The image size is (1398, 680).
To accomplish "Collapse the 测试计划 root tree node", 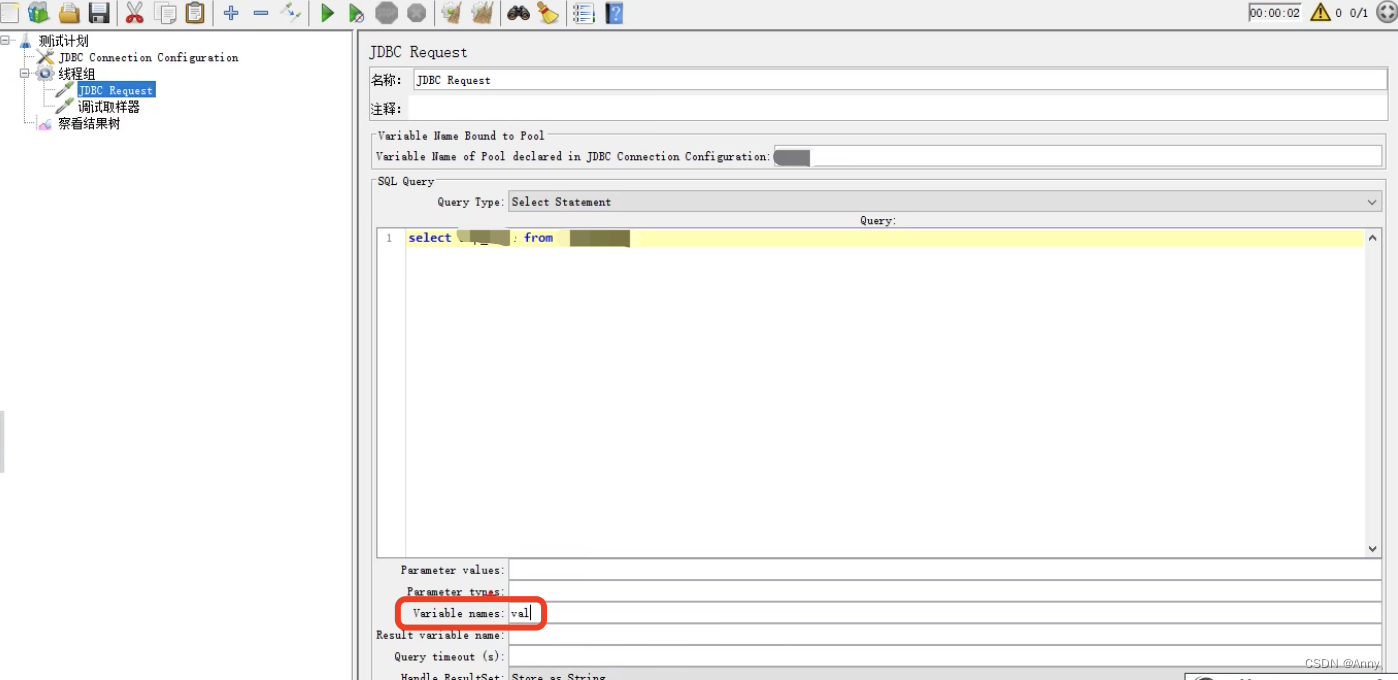I will point(6,41).
